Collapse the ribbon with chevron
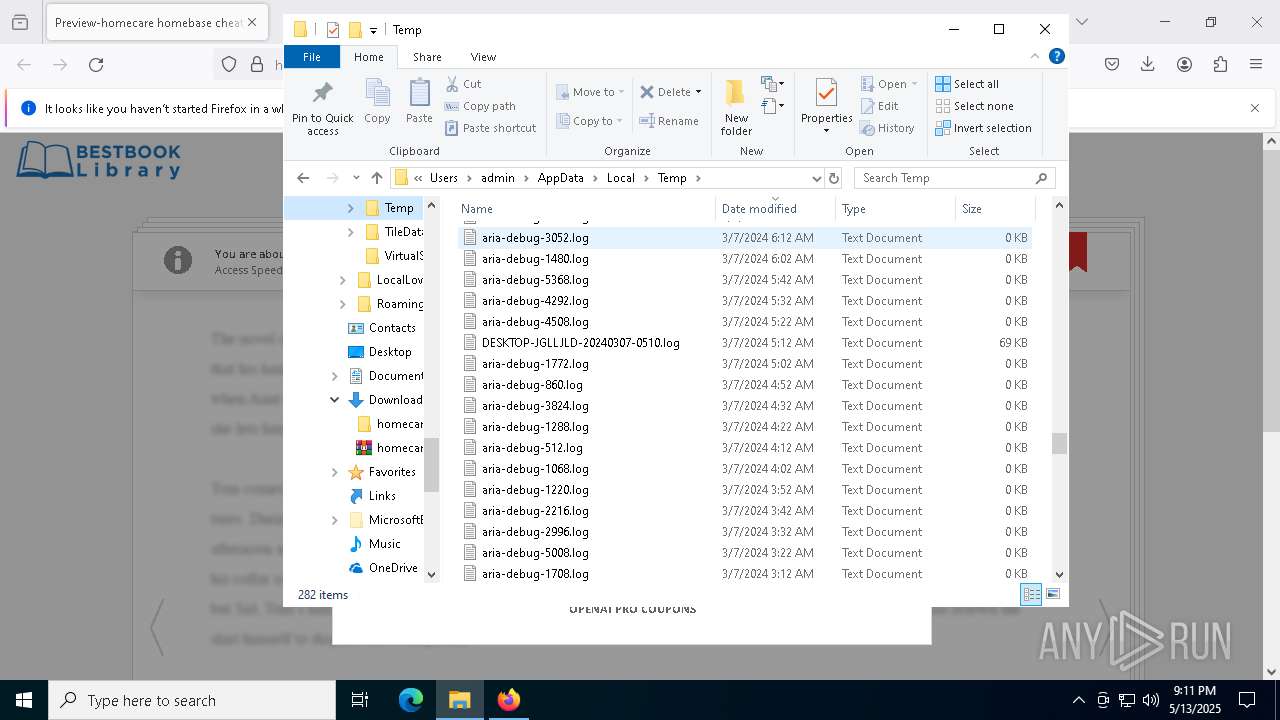The width and height of the screenshot is (1280, 720). coord(1035,57)
